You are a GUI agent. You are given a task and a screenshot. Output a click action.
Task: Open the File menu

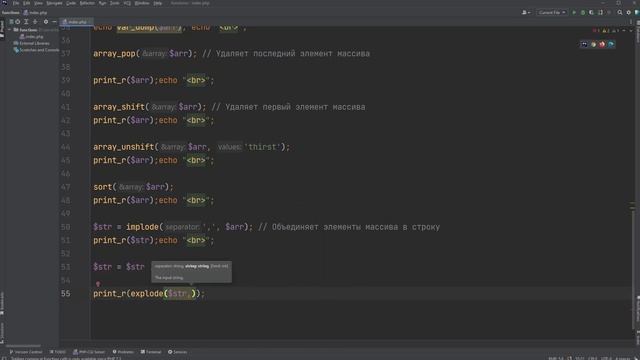16,3
